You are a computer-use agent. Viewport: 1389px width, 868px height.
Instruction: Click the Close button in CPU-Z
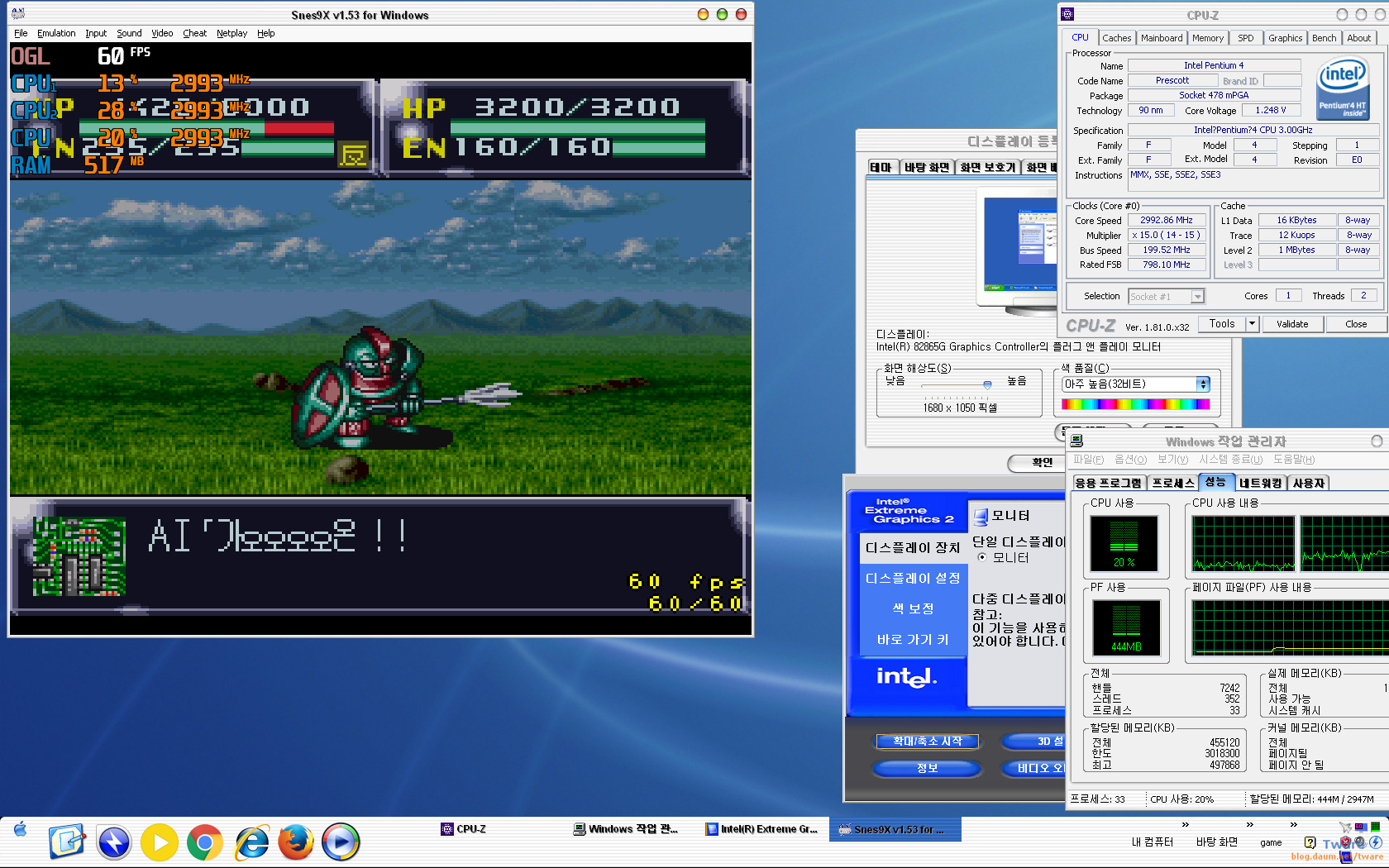tap(1356, 324)
